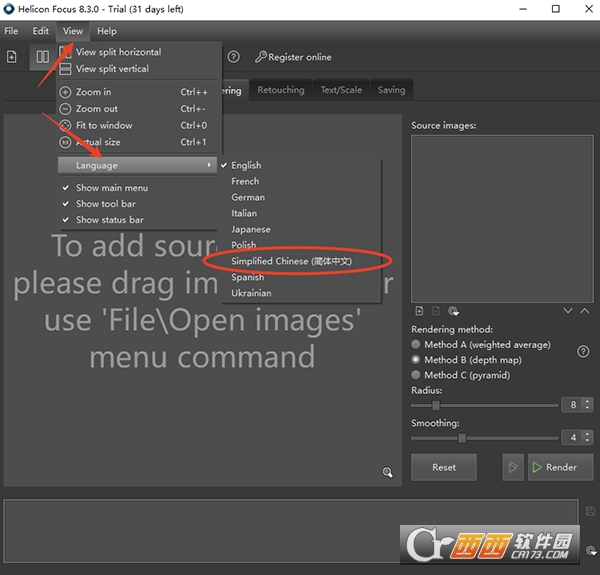Viewport: 600px width, 575px height.
Task: Expand the Language submenu
Action: 138,165
